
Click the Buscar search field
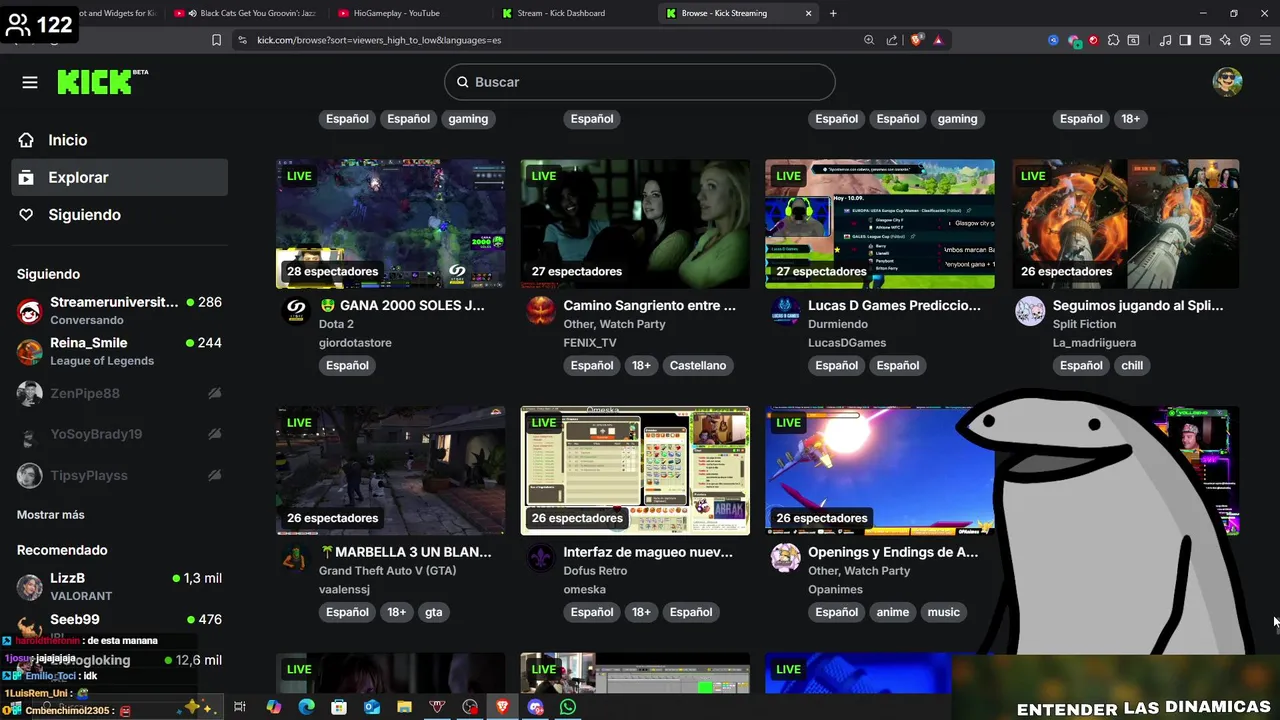point(640,82)
